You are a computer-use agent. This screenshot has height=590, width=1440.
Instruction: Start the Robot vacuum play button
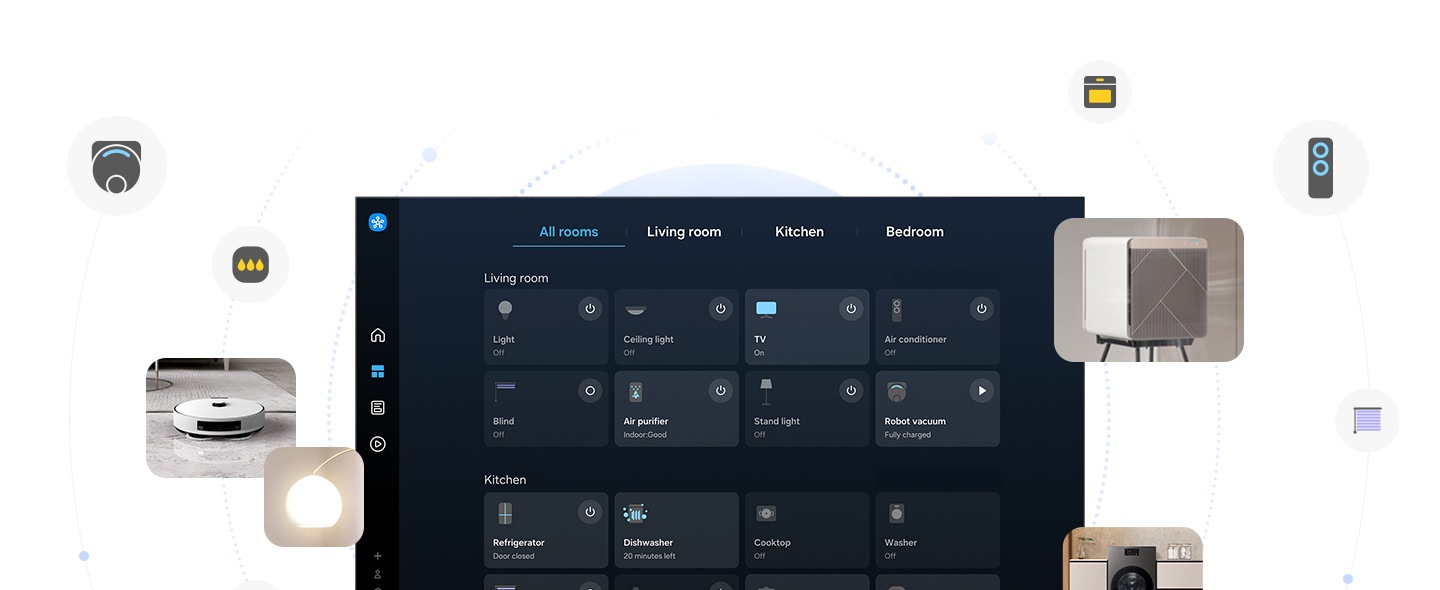coord(982,391)
